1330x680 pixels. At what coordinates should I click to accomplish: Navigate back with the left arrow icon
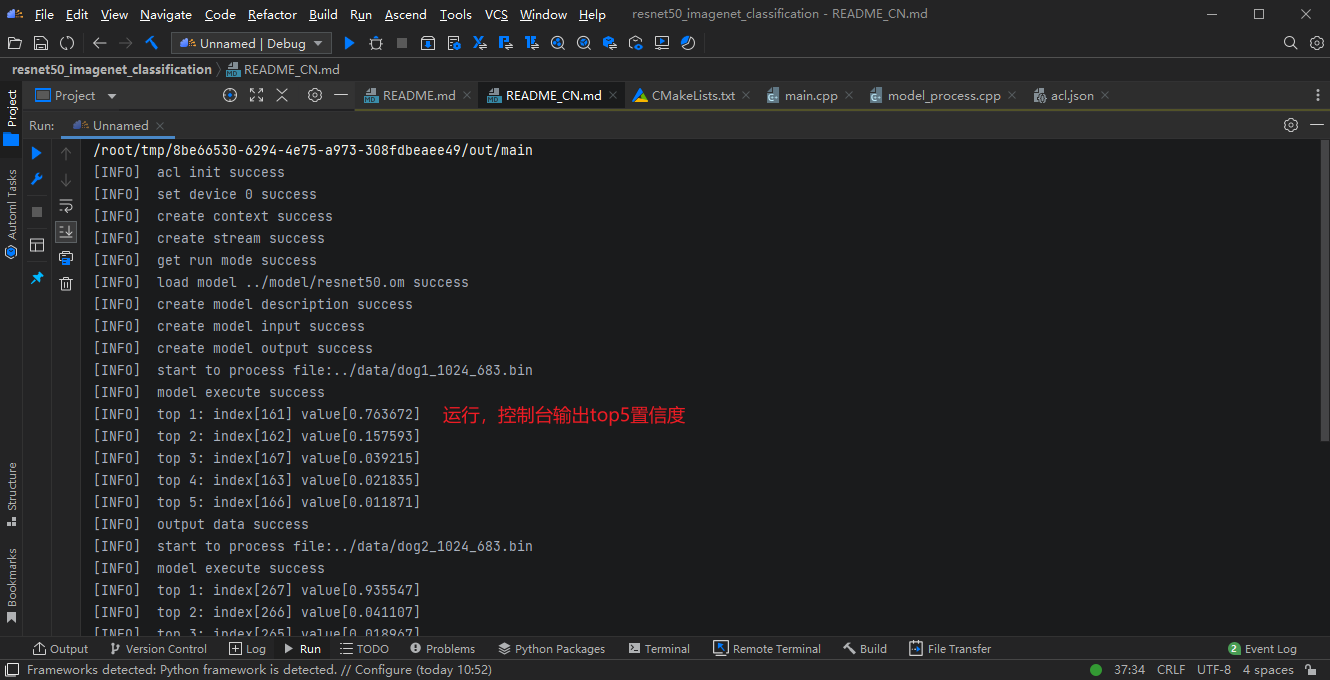coord(99,43)
